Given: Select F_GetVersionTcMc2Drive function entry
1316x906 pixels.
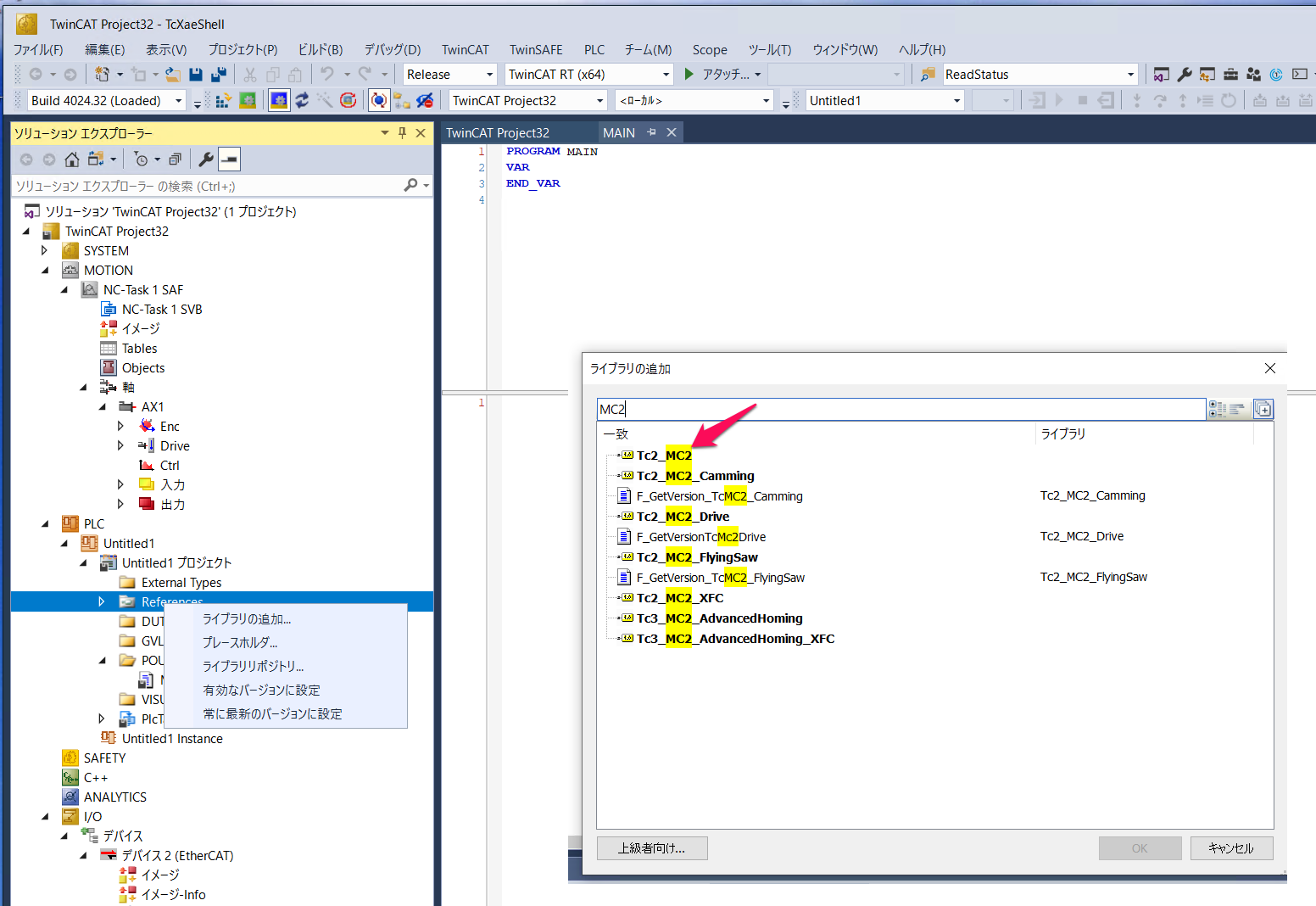Looking at the screenshot, I should coord(701,537).
